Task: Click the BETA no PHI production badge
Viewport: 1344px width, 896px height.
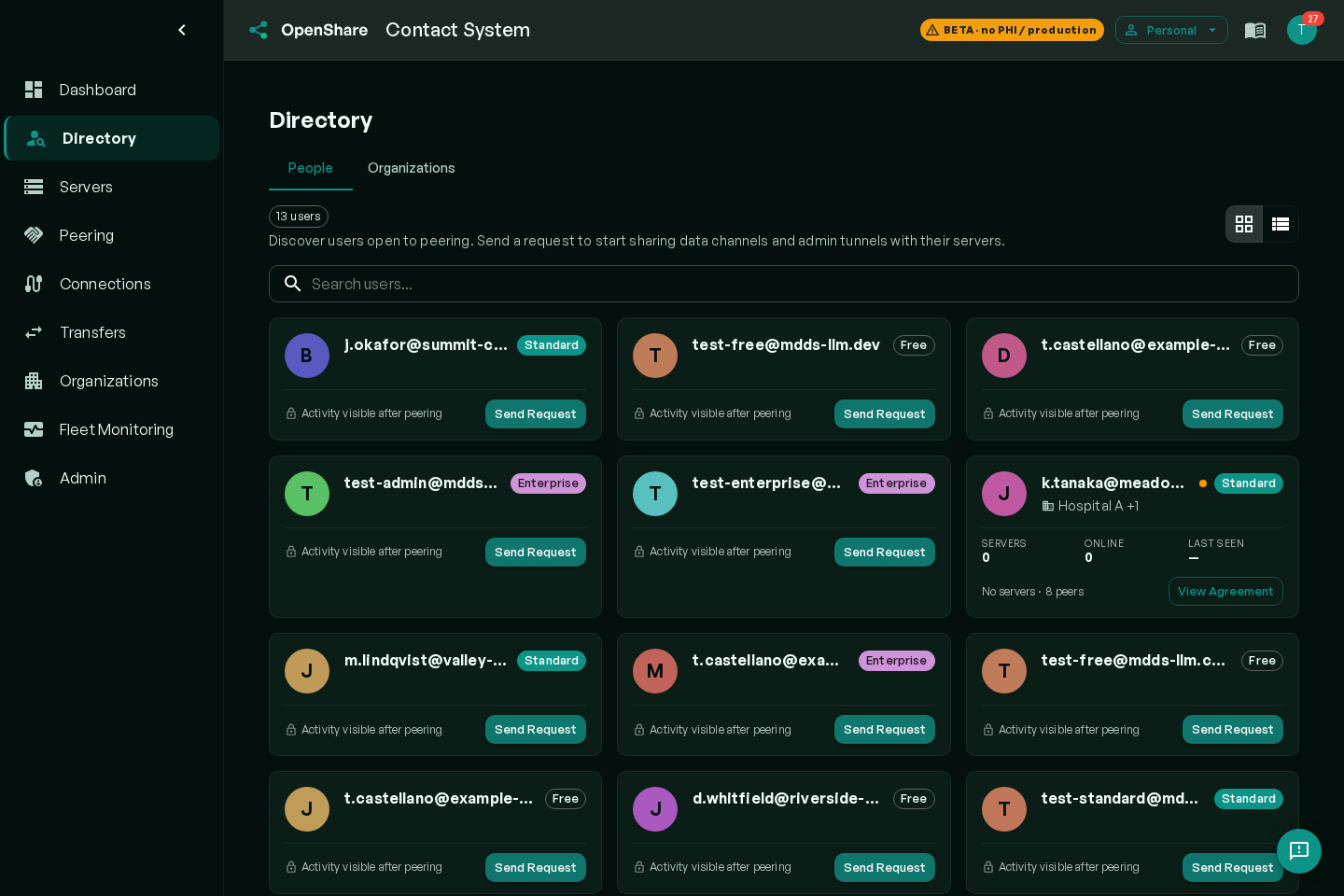Action: 1012,30
